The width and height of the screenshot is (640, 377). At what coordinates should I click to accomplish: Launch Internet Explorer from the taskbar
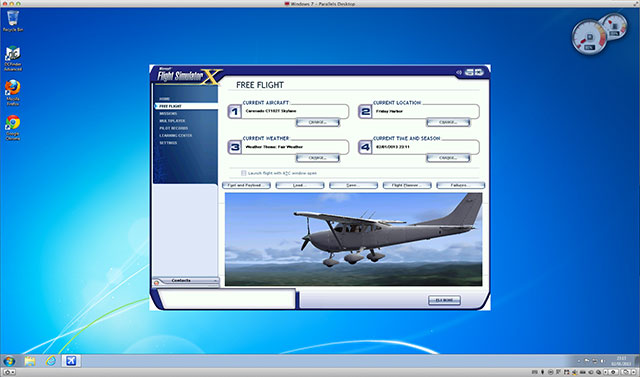tap(51, 361)
